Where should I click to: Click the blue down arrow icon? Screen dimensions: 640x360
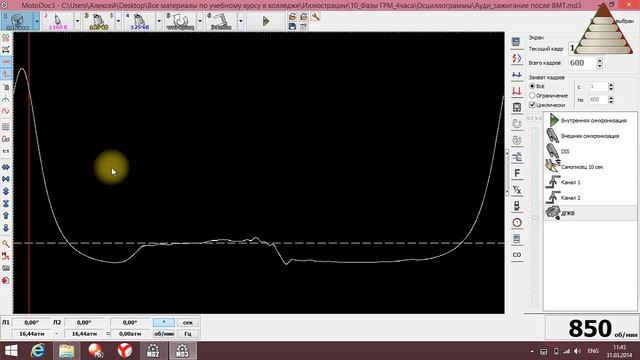(x=6, y=228)
